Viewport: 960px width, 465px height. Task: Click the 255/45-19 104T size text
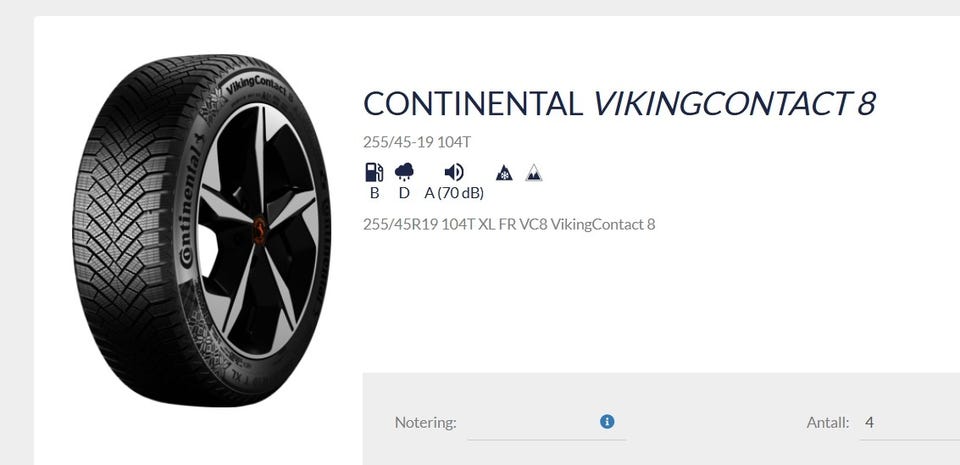coord(417,142)
